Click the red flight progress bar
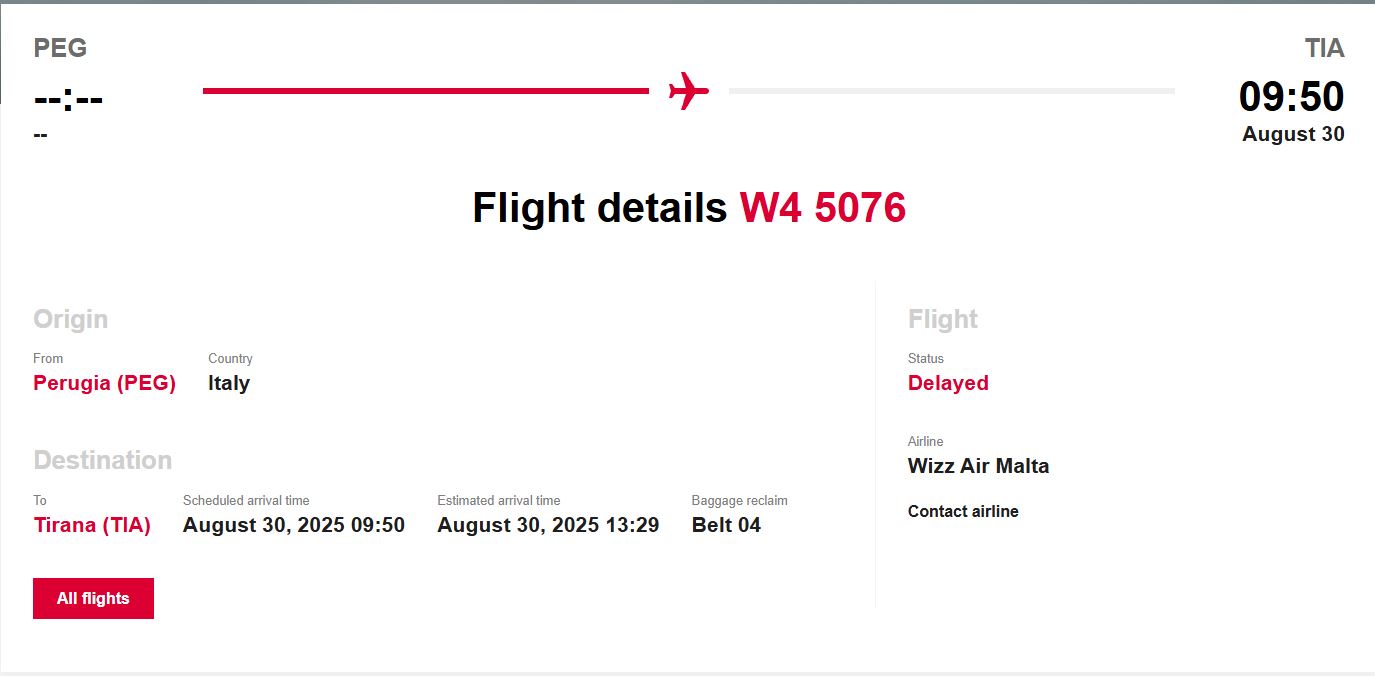This screenshot has height=676, width=1375. [x=425, y=91]
